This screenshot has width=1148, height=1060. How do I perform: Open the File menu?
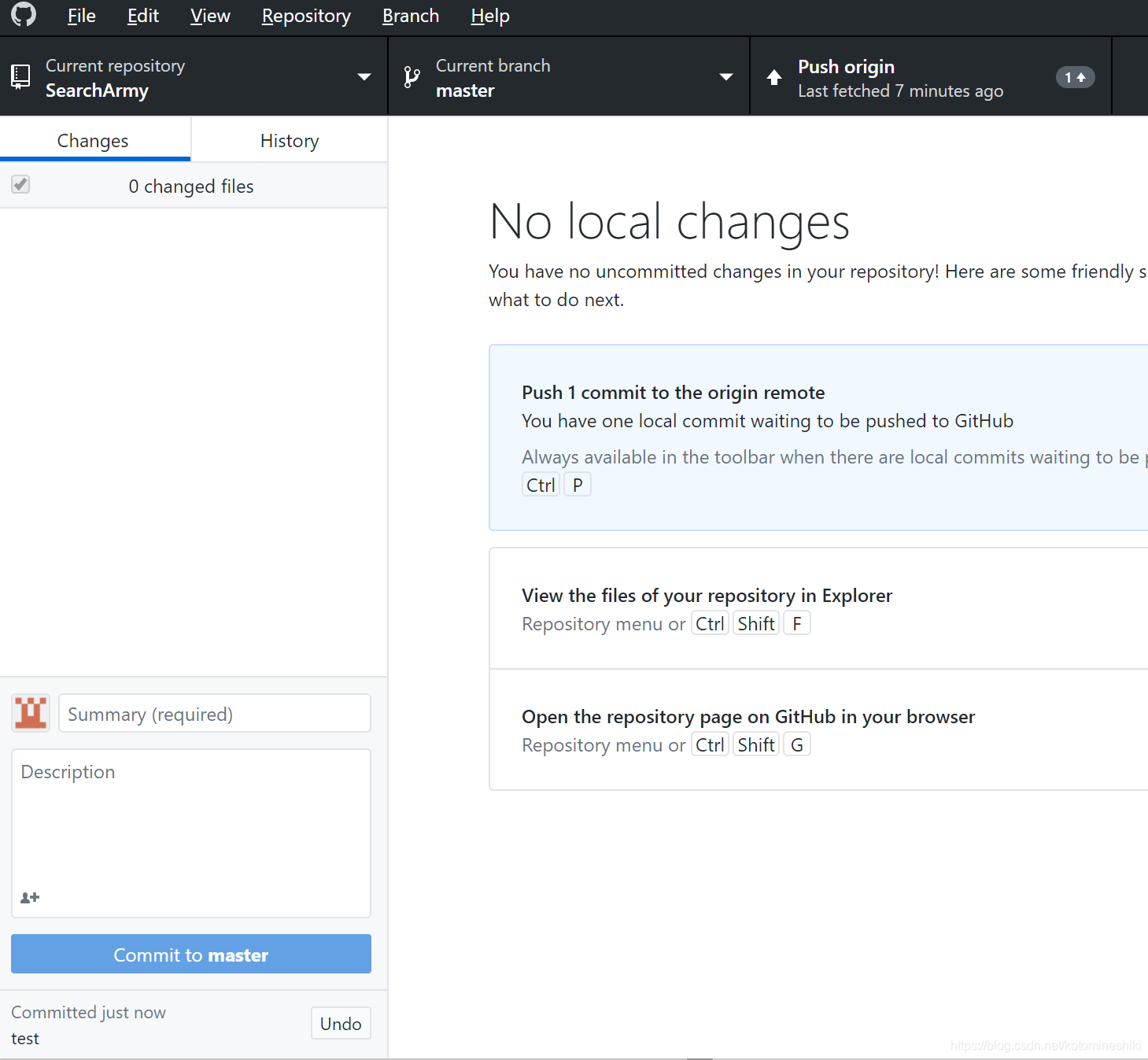coord(82,16)
